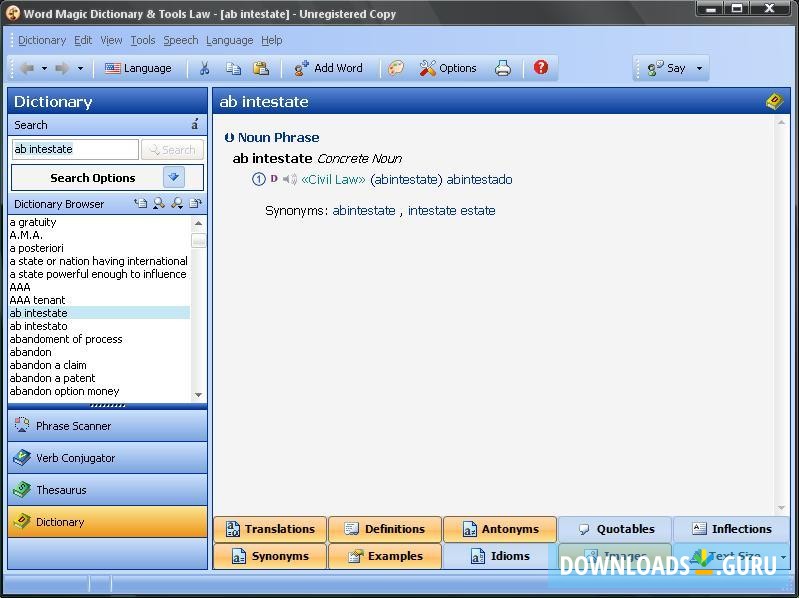799x598 pixels.
Task: Click the Paste clipboard icon
Action: click(x=261, y=68)
